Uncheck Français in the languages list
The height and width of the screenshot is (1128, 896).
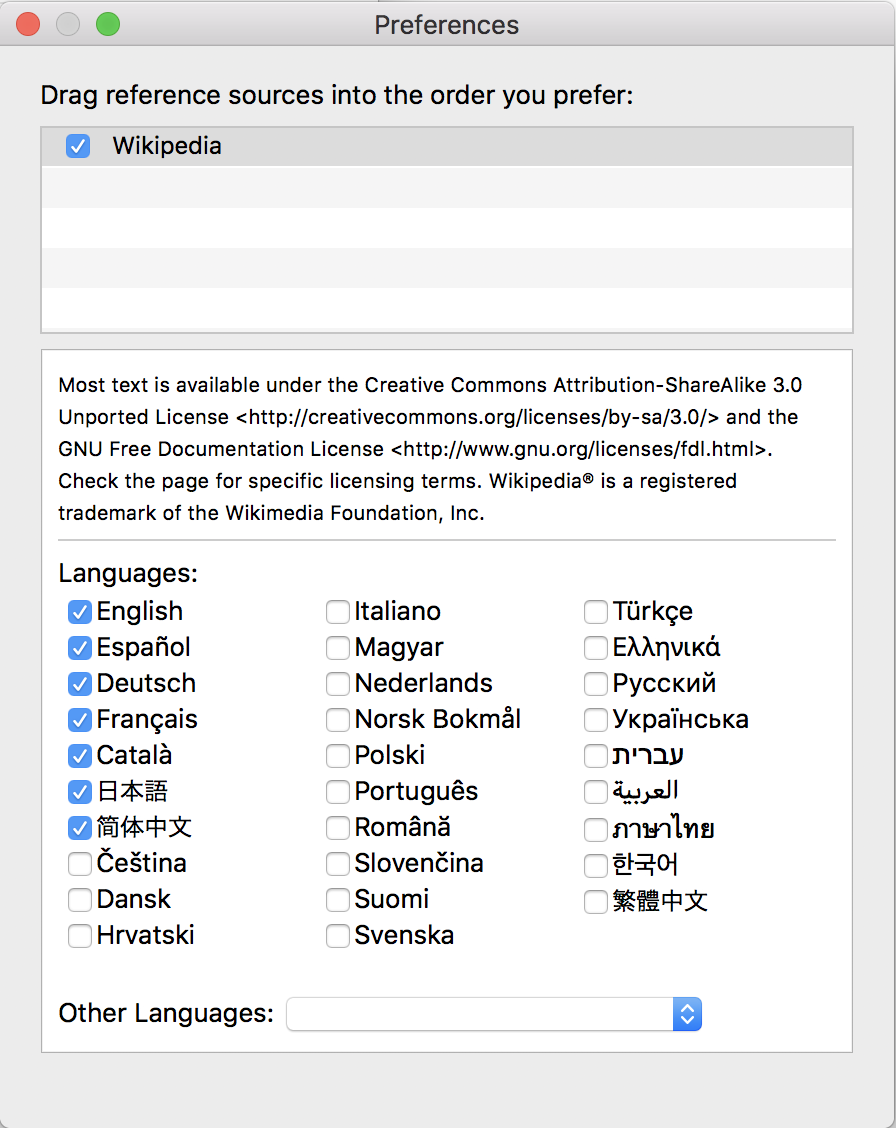pos(80,720)
